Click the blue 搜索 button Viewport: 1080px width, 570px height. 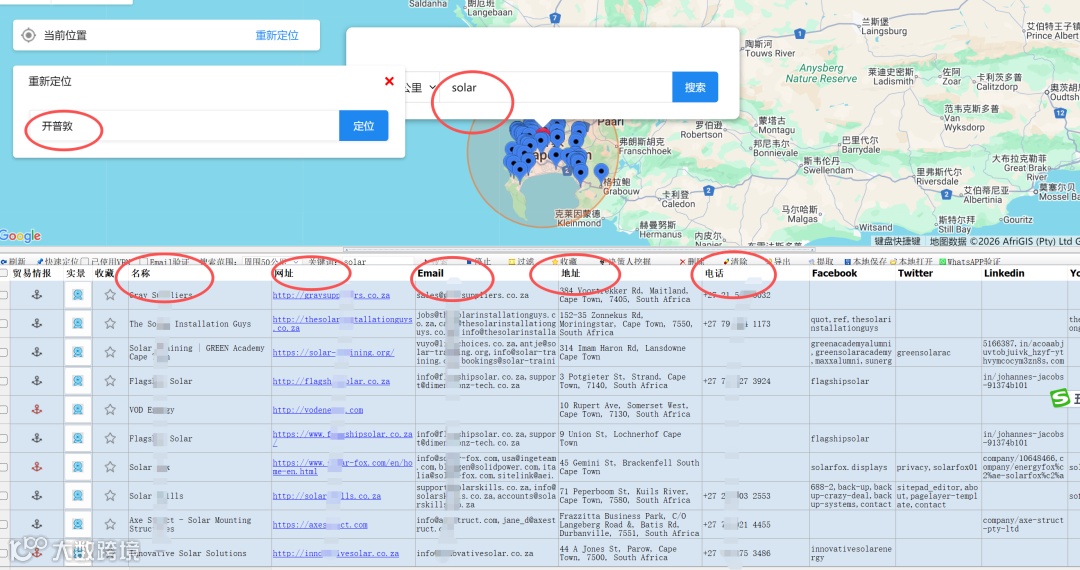click(695, 87)
